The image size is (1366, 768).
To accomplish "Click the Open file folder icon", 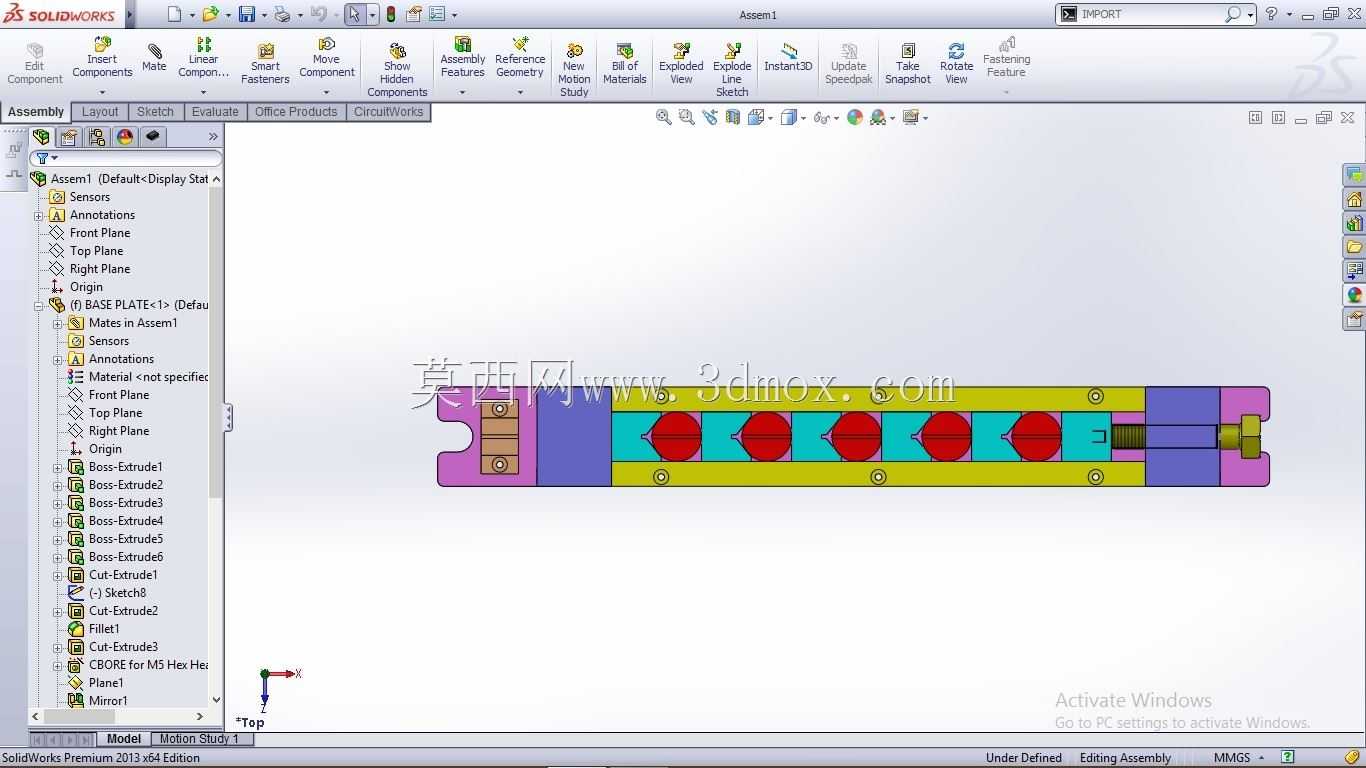I will pos(210,14).
